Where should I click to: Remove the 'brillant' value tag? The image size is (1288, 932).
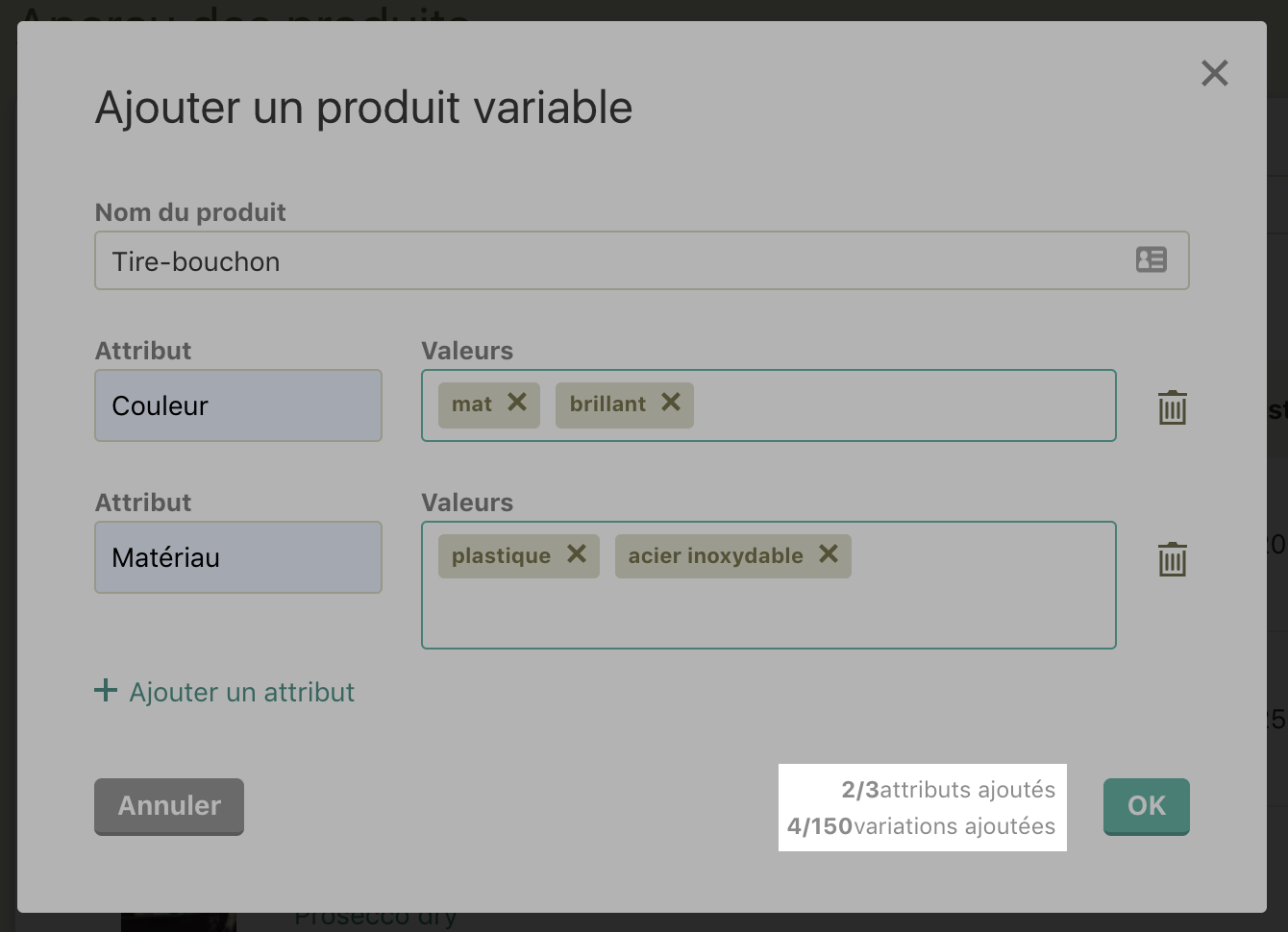(x=671, y=403)
